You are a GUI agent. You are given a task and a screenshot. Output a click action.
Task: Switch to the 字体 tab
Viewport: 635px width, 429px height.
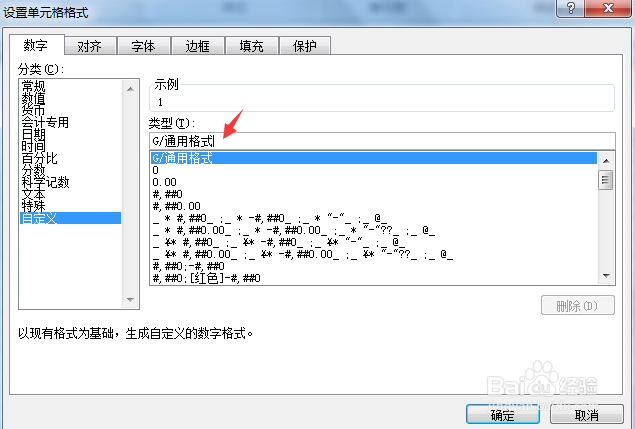tap(144, 46)
